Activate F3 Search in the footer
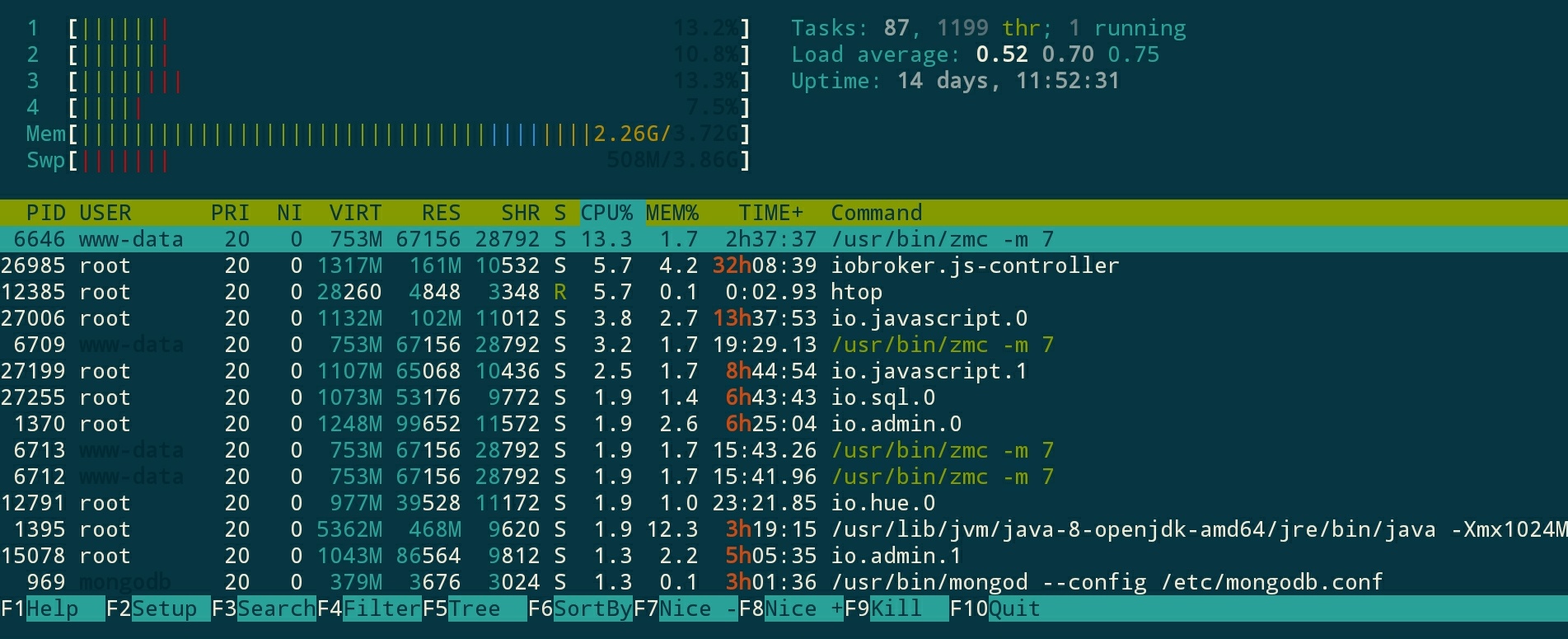This screenshot has width=1568, height=639. pyautogui.click(x=264, y=608)
